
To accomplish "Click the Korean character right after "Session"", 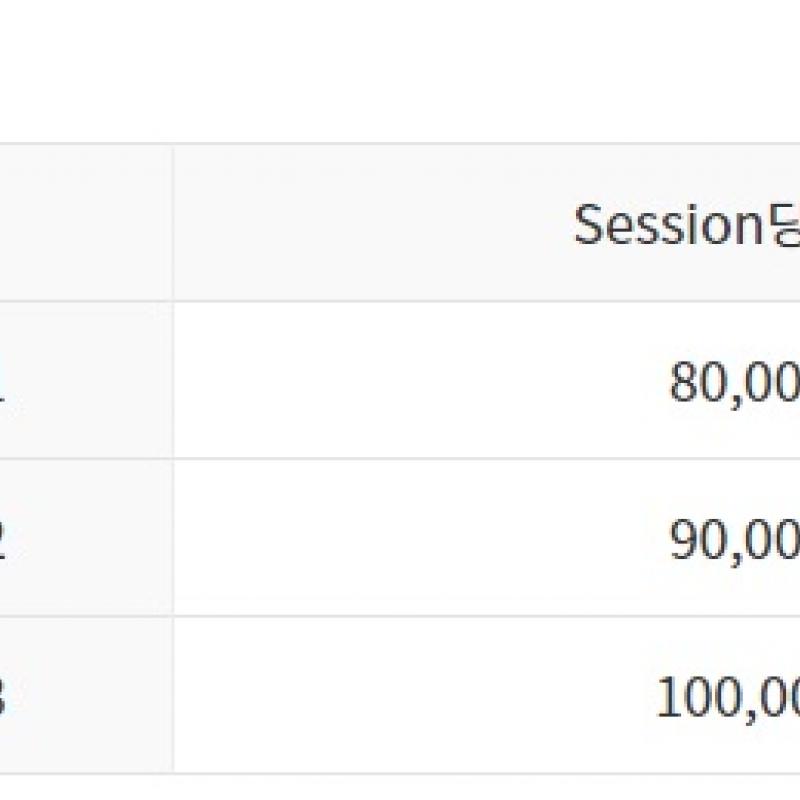I will (782, 226).
